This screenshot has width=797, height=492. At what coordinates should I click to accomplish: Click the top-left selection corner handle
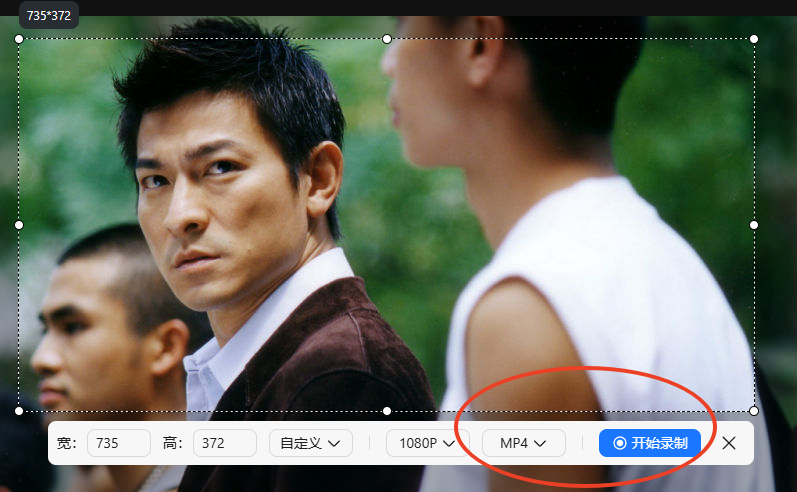pyautogui.click(x=19, y=39)
